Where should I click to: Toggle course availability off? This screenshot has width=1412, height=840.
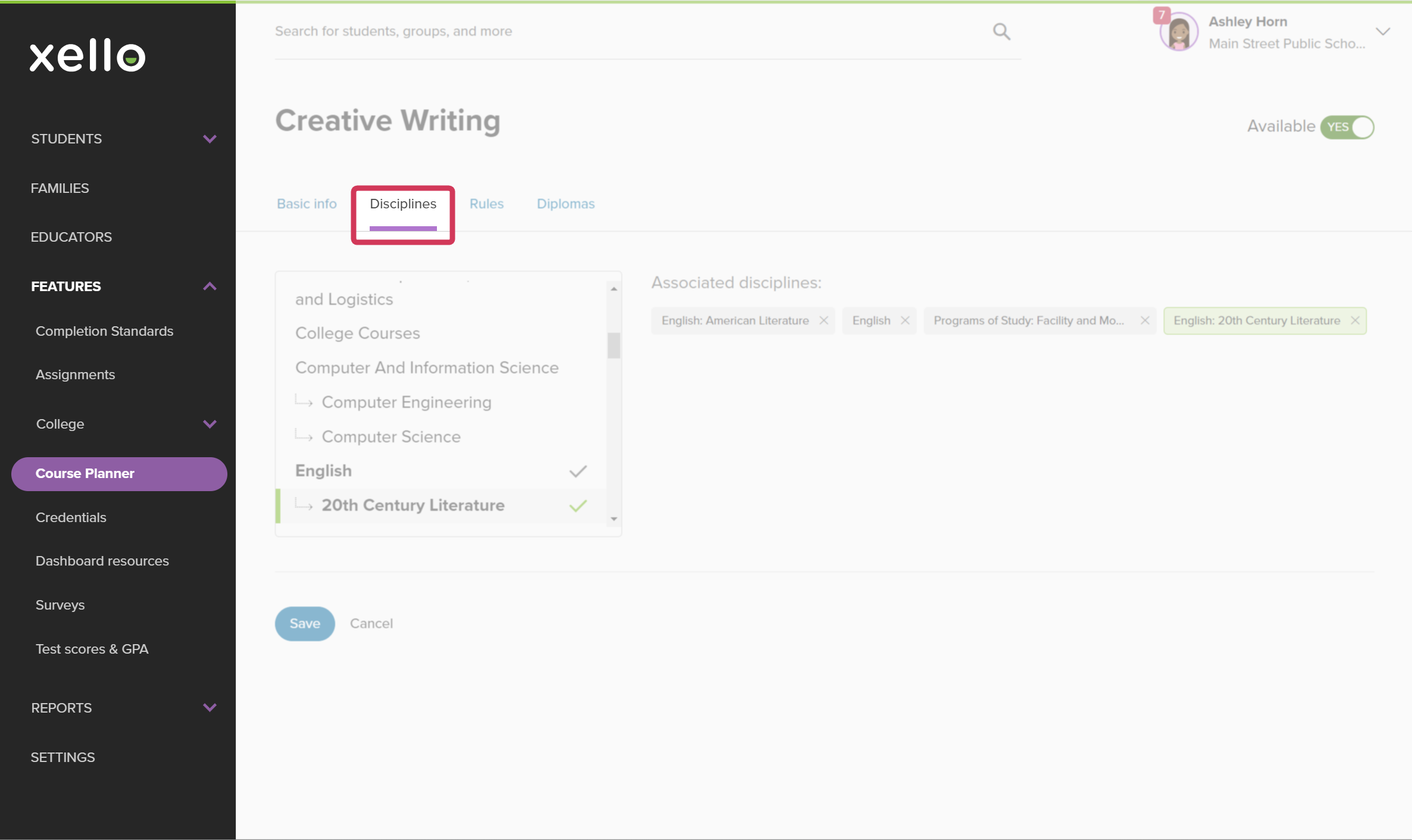click(1347, 127)
